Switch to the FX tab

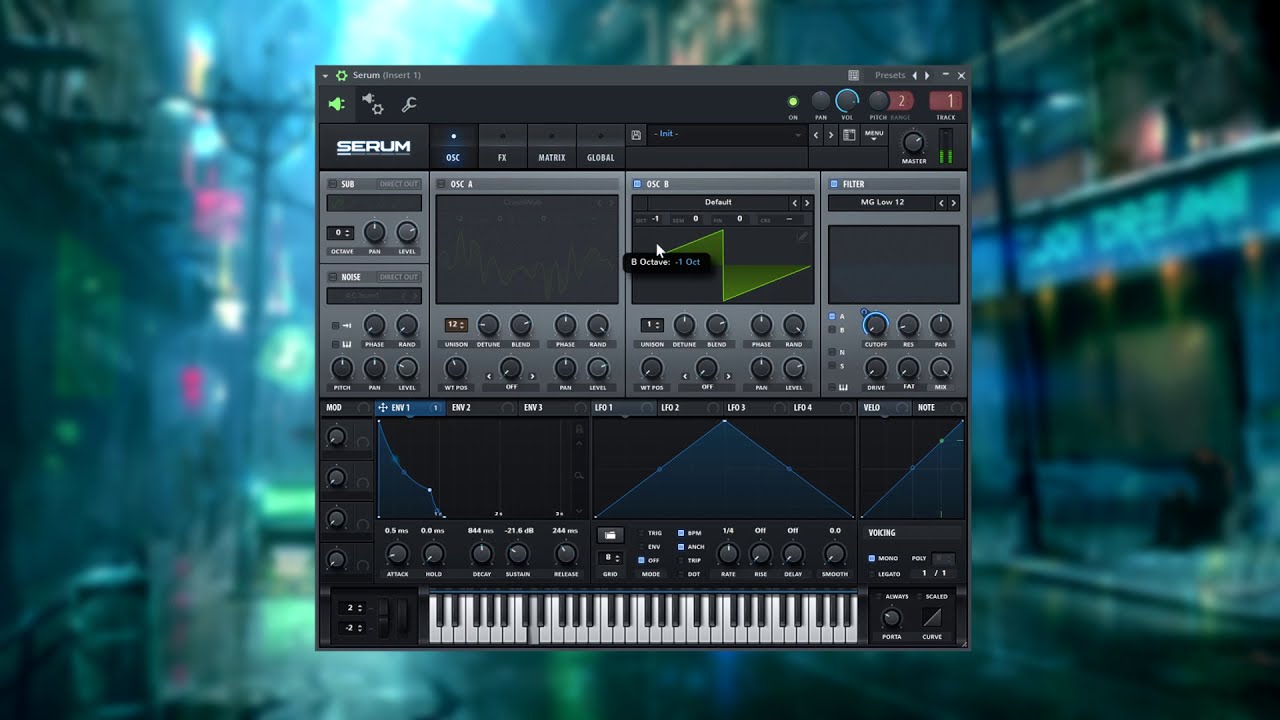[502, 146]
